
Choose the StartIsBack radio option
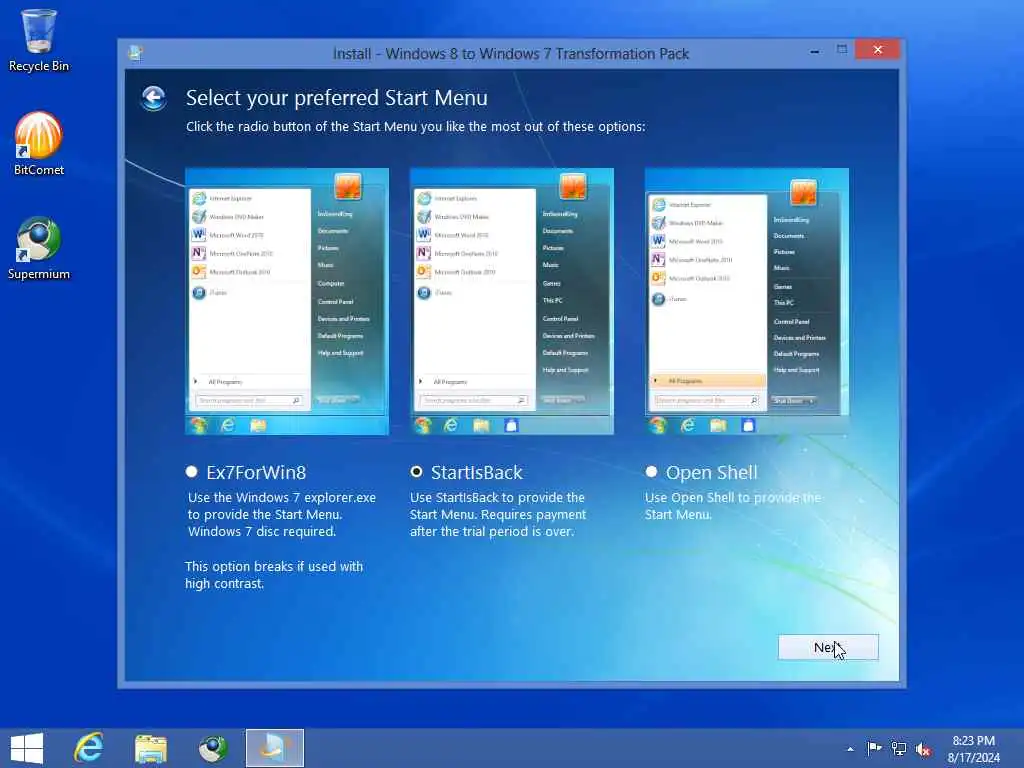coord(416,472)
